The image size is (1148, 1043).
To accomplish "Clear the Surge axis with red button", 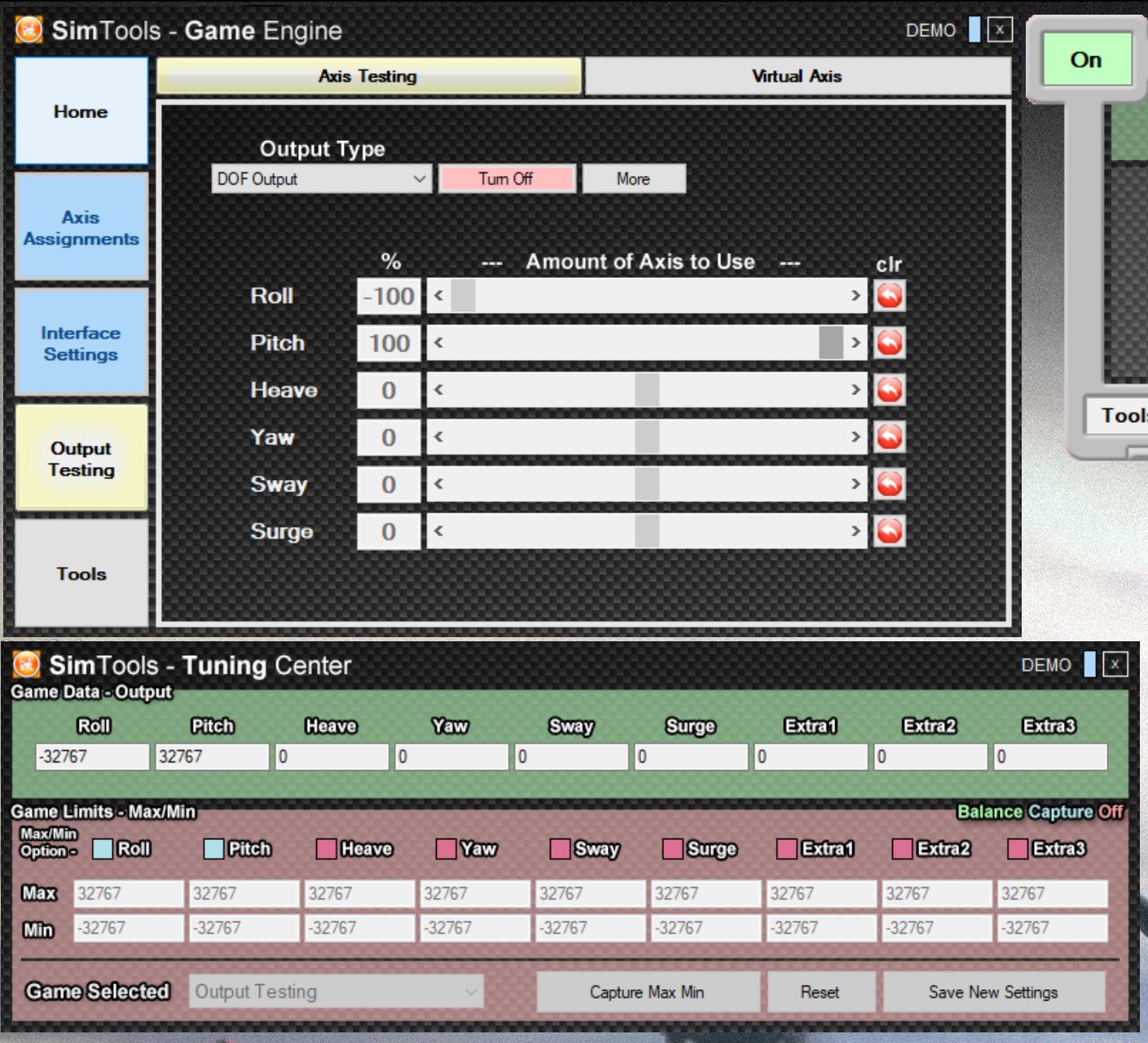I will [889, 531].
